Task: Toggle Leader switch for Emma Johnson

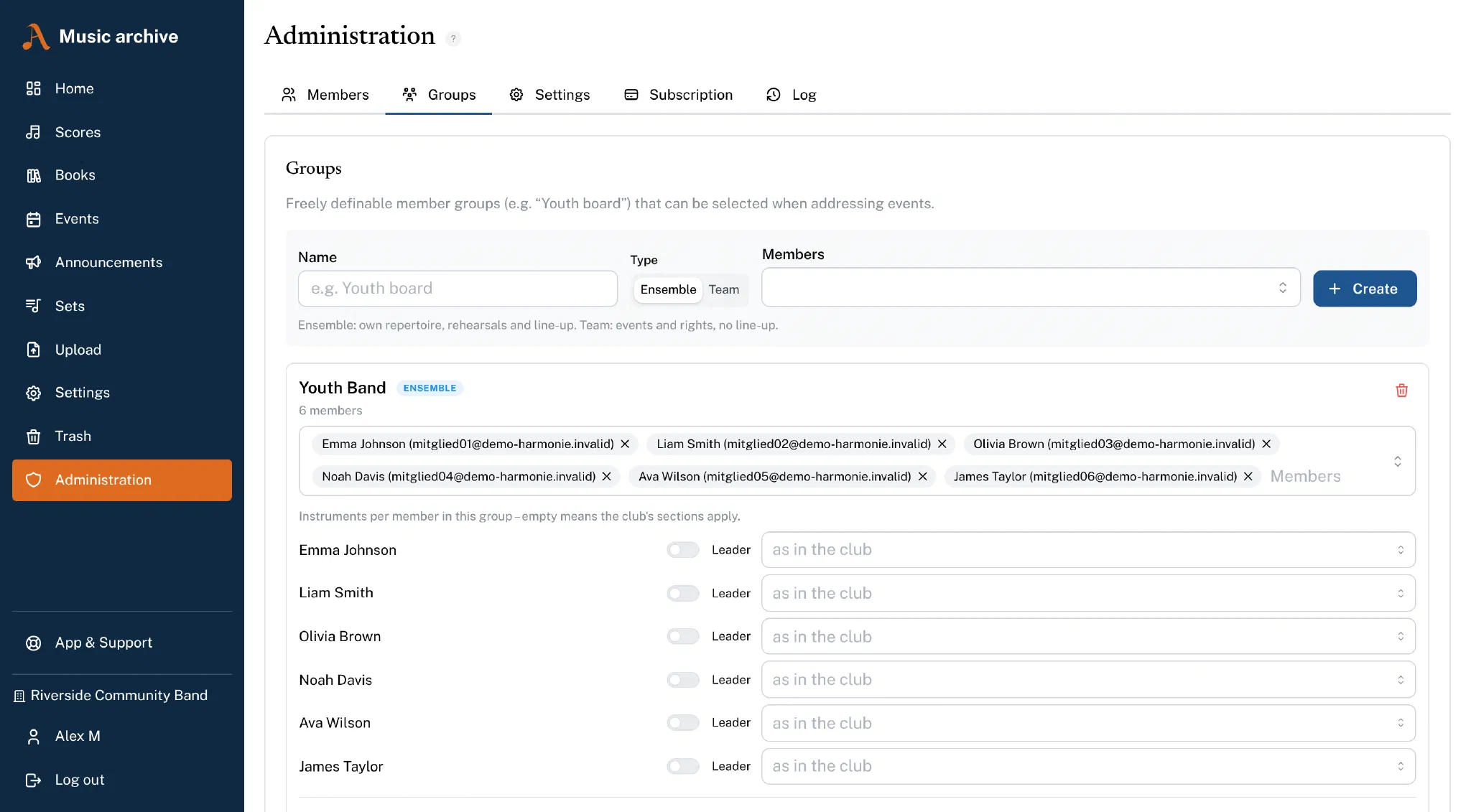Action: coord(683,550)
